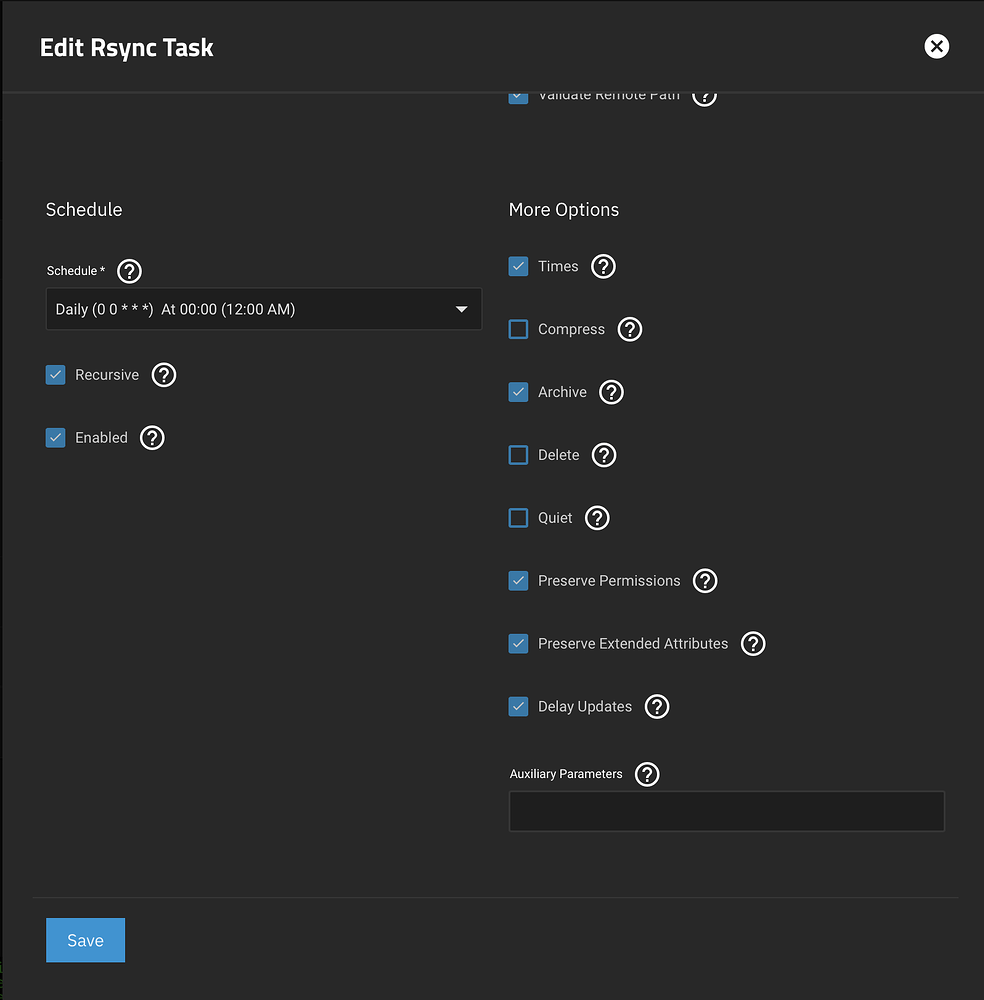
Task: Open the Schedule dropdown showing Daily
Action: pyautogui.click(x=263, y=310)
